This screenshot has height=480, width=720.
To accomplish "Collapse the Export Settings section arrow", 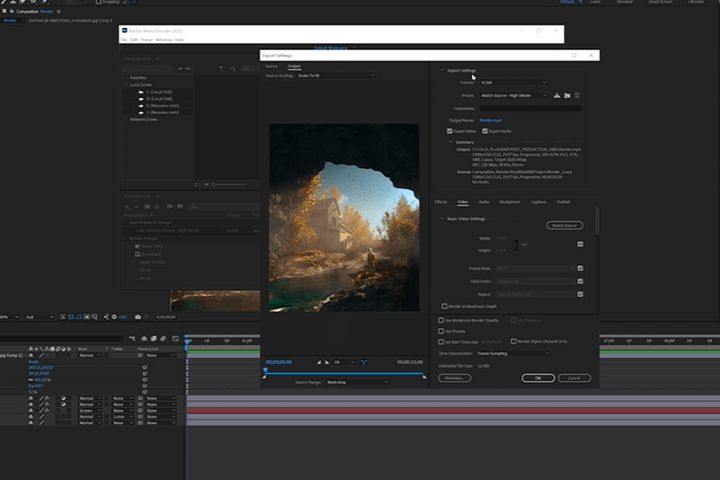I will point(442,70).
